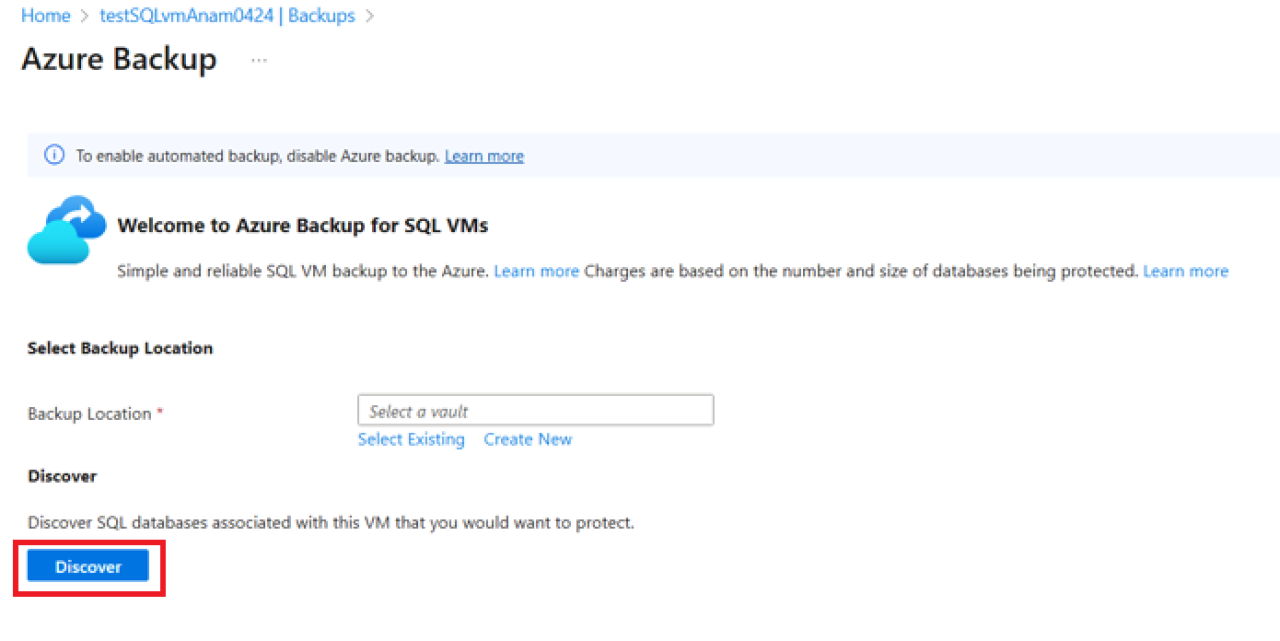Open the ellipsis menu beside Azure Backup
Viewport: 1280px width, 641px height.
[259, 60]
